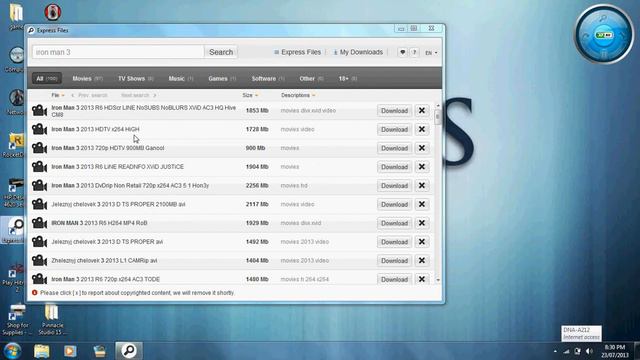Report the 1904 Mb JUSTiCE file with X
Viewport: 640px width, 360px height.
pos(422,167)
